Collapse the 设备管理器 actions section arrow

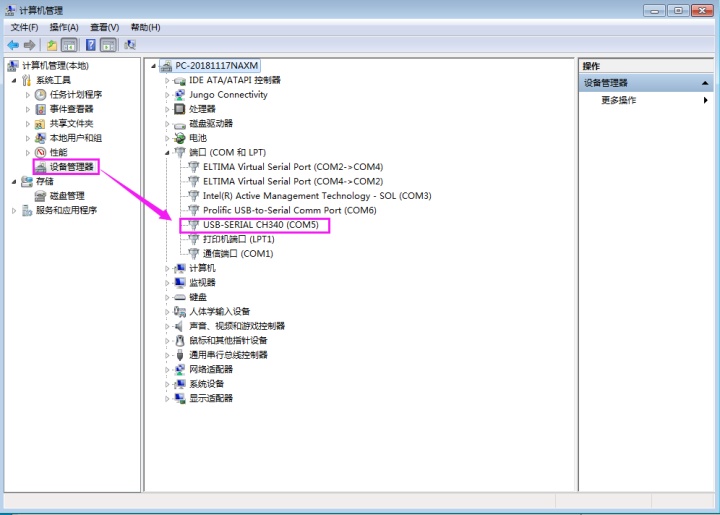click(705, 83)
